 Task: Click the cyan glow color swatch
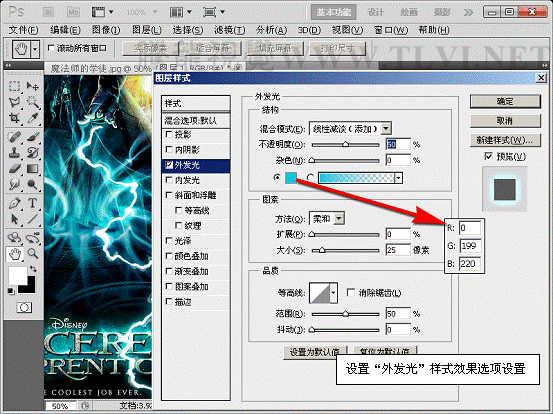(291, 178)
